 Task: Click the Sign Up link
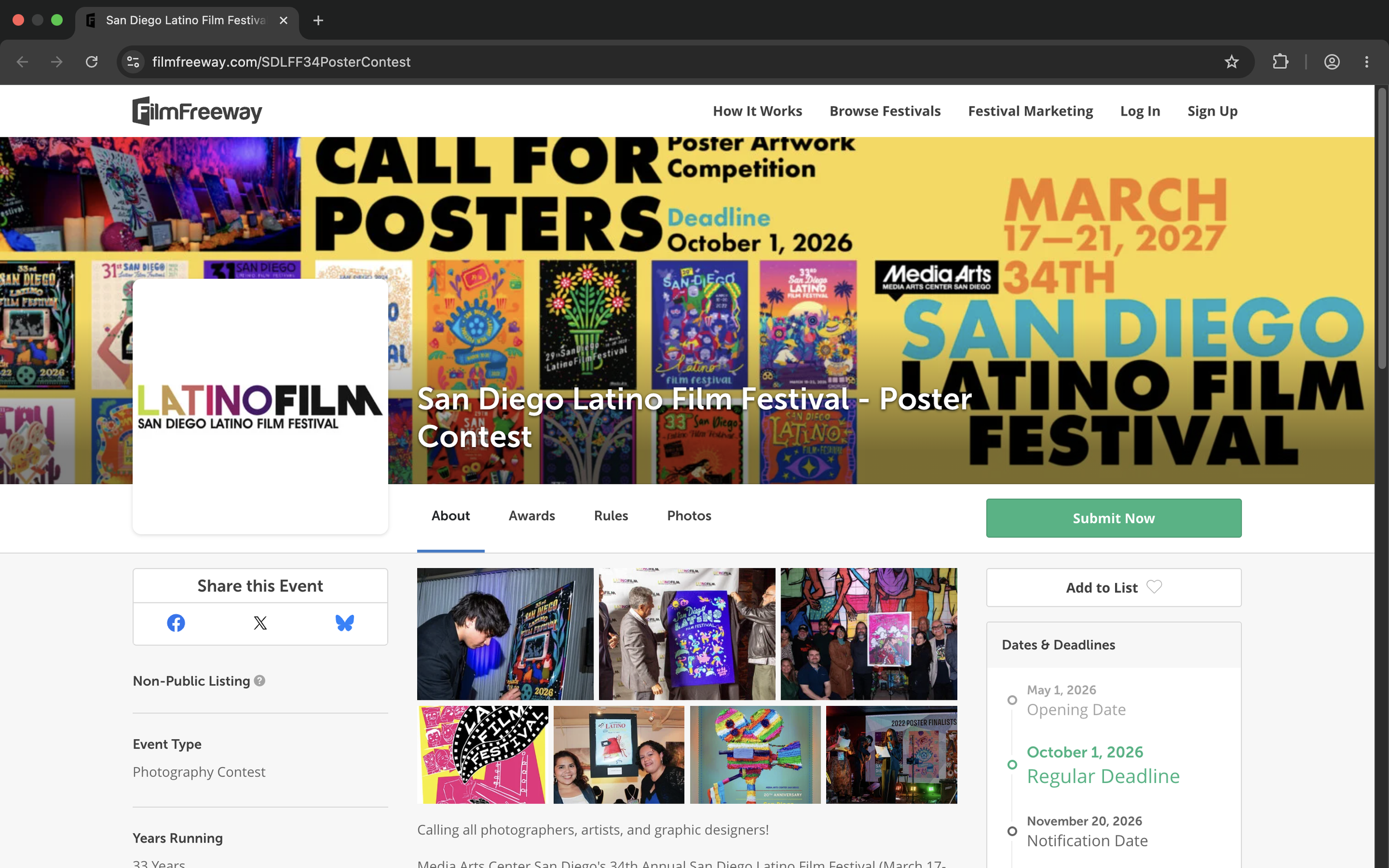pyautogui.click(x=1212, y=111)
